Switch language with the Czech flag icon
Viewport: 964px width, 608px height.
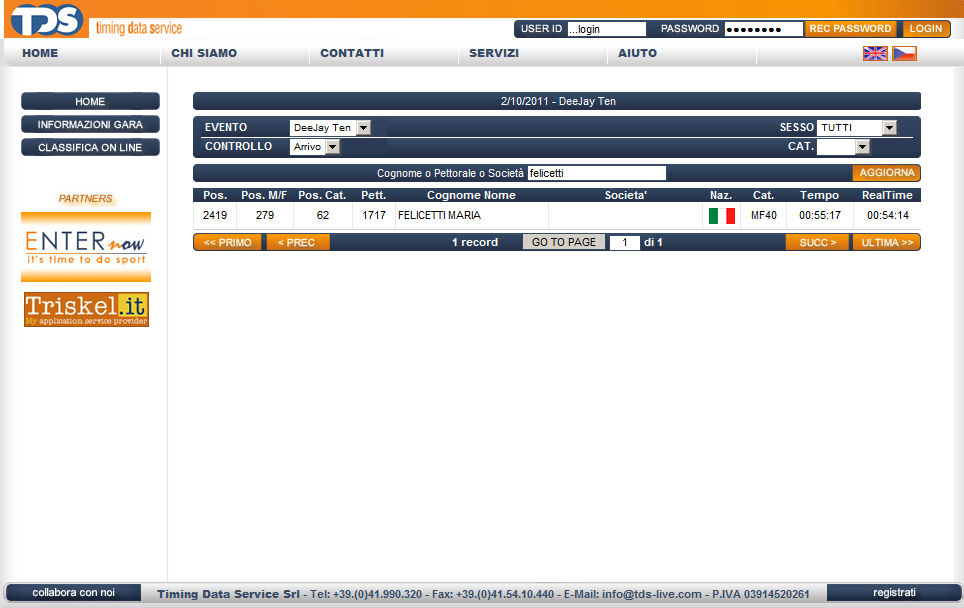[x=904, y=53]
